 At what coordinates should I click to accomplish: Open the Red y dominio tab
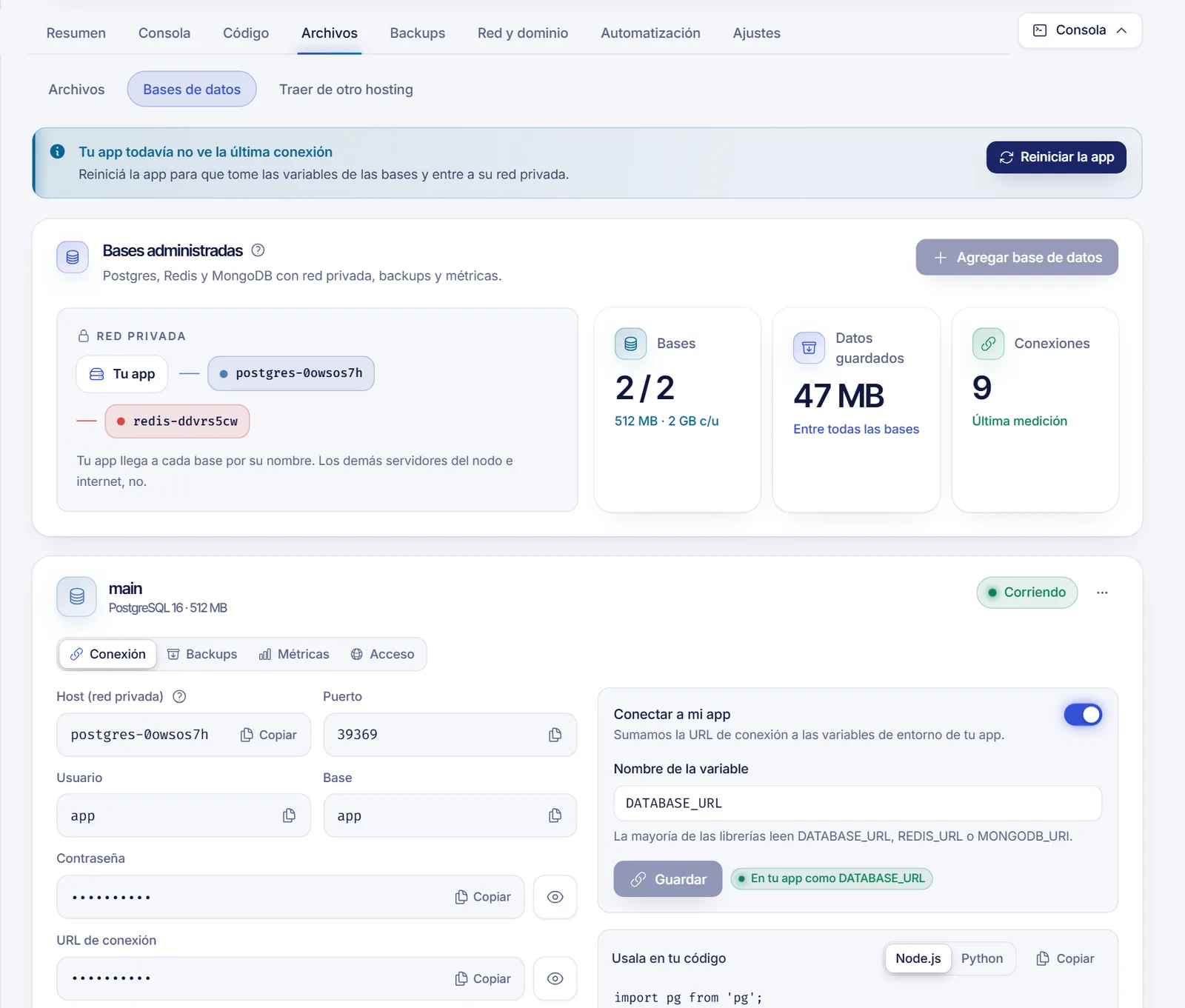click(x=523, y=33)
